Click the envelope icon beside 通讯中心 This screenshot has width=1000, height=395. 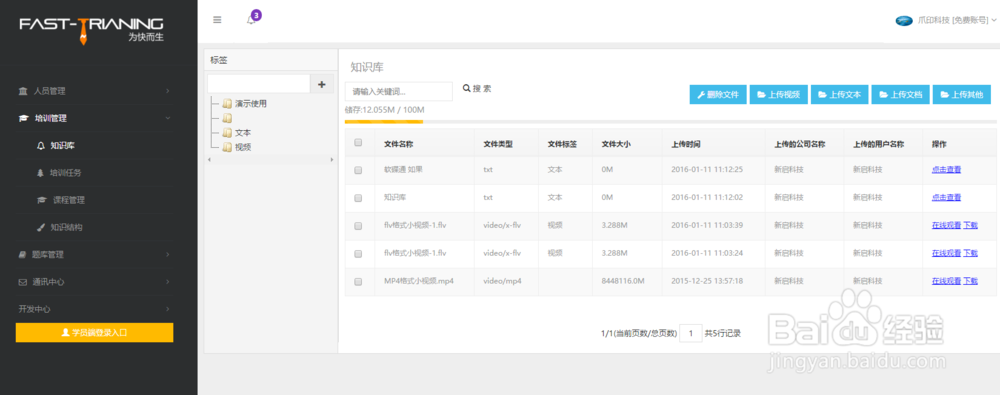tap(22, 281)
